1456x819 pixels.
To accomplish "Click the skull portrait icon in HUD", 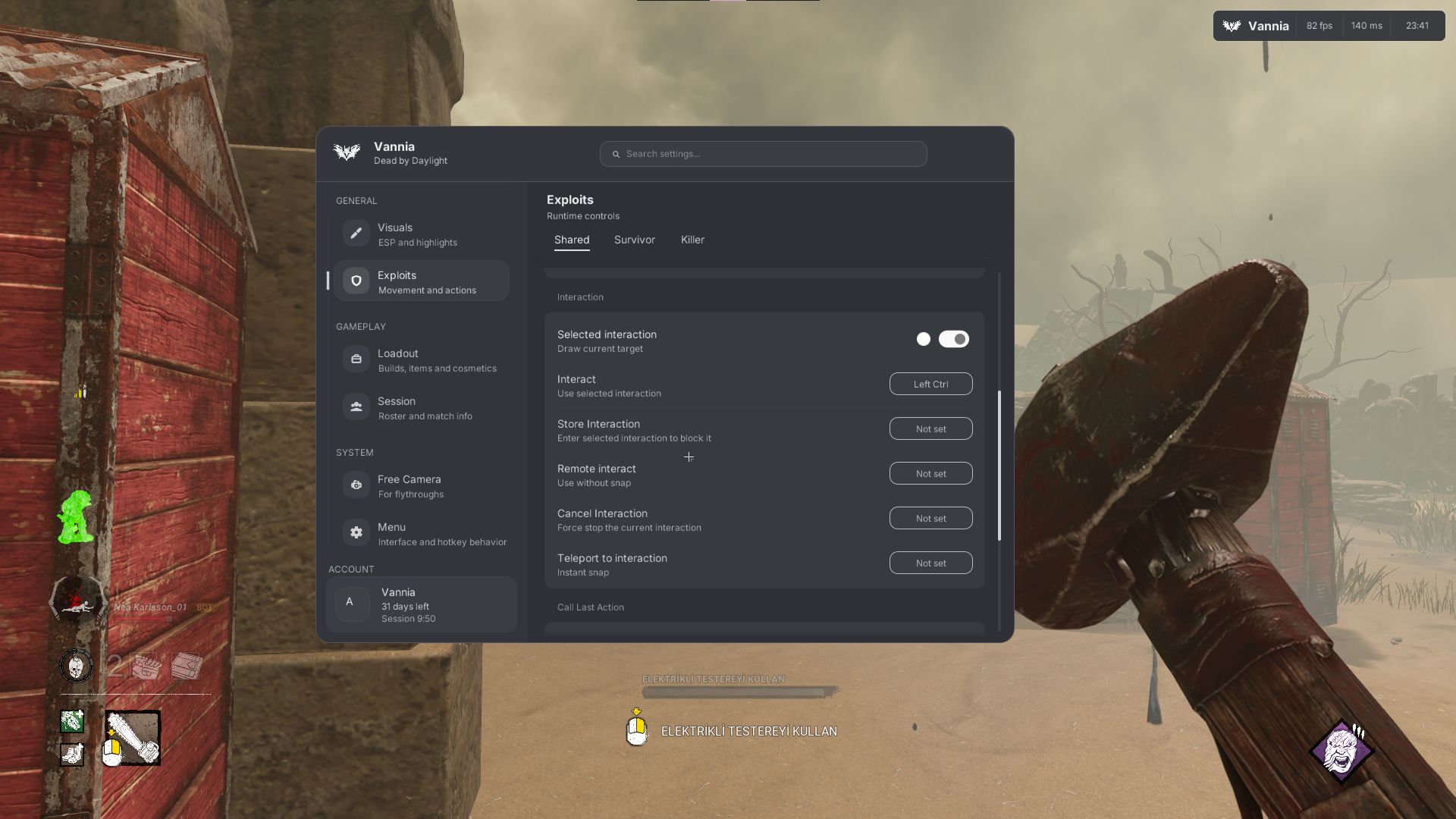I will click(x=77, y=666).
